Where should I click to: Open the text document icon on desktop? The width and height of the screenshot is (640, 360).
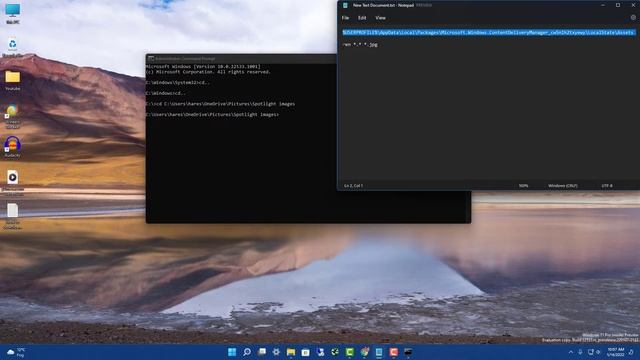13,216
